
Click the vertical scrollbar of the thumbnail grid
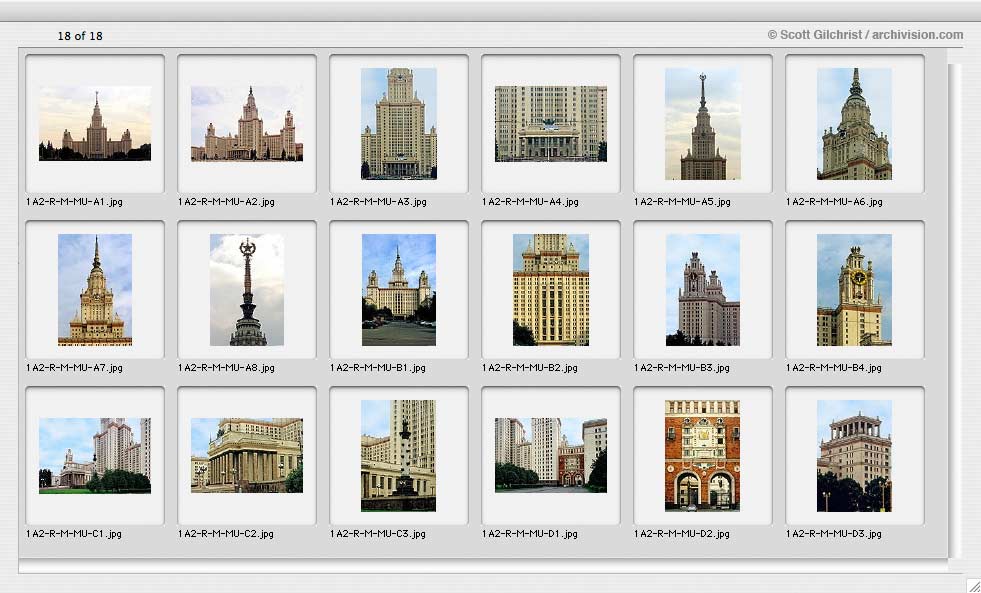[x=955, y=310]
